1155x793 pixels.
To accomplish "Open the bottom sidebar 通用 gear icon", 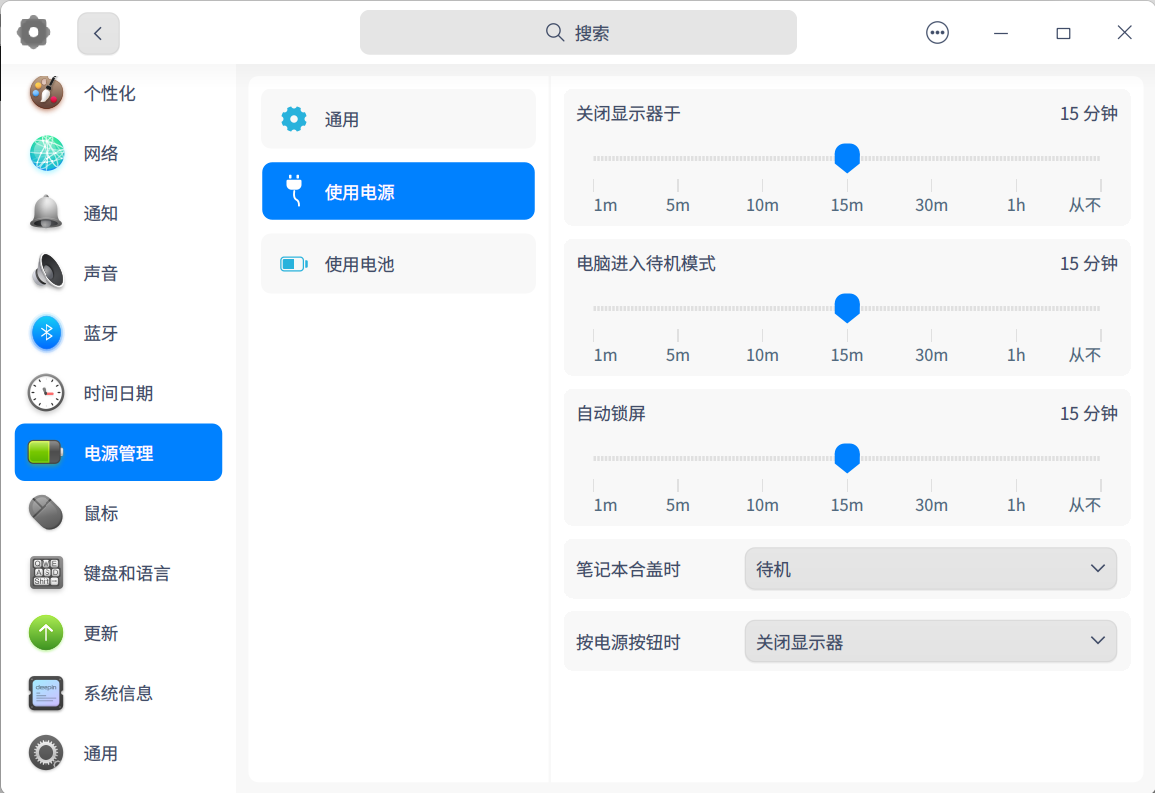I will pos(46,753).
